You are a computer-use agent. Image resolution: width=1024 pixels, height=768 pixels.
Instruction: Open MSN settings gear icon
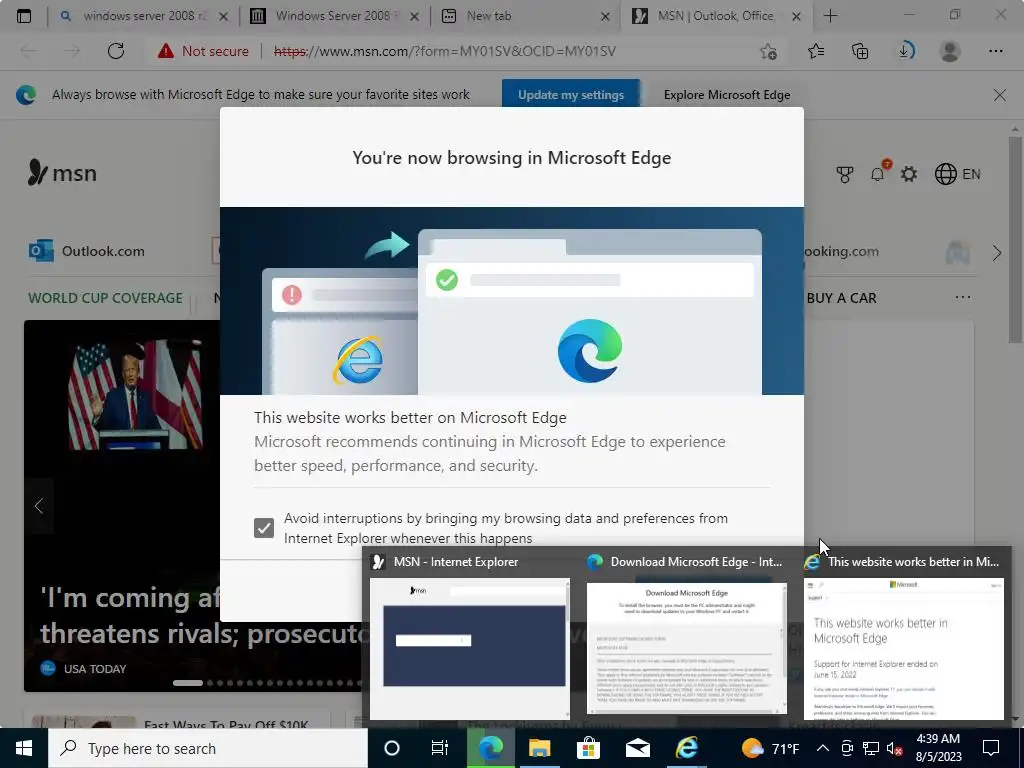pyautogui.click(x=909, y=174)
